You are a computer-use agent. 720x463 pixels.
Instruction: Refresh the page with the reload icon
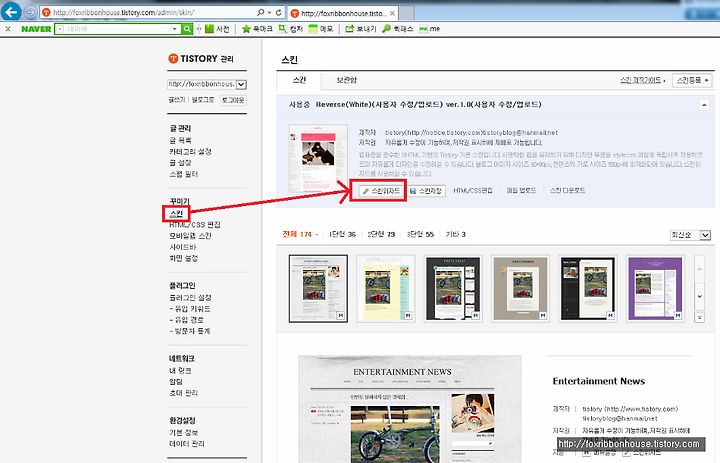279,12
